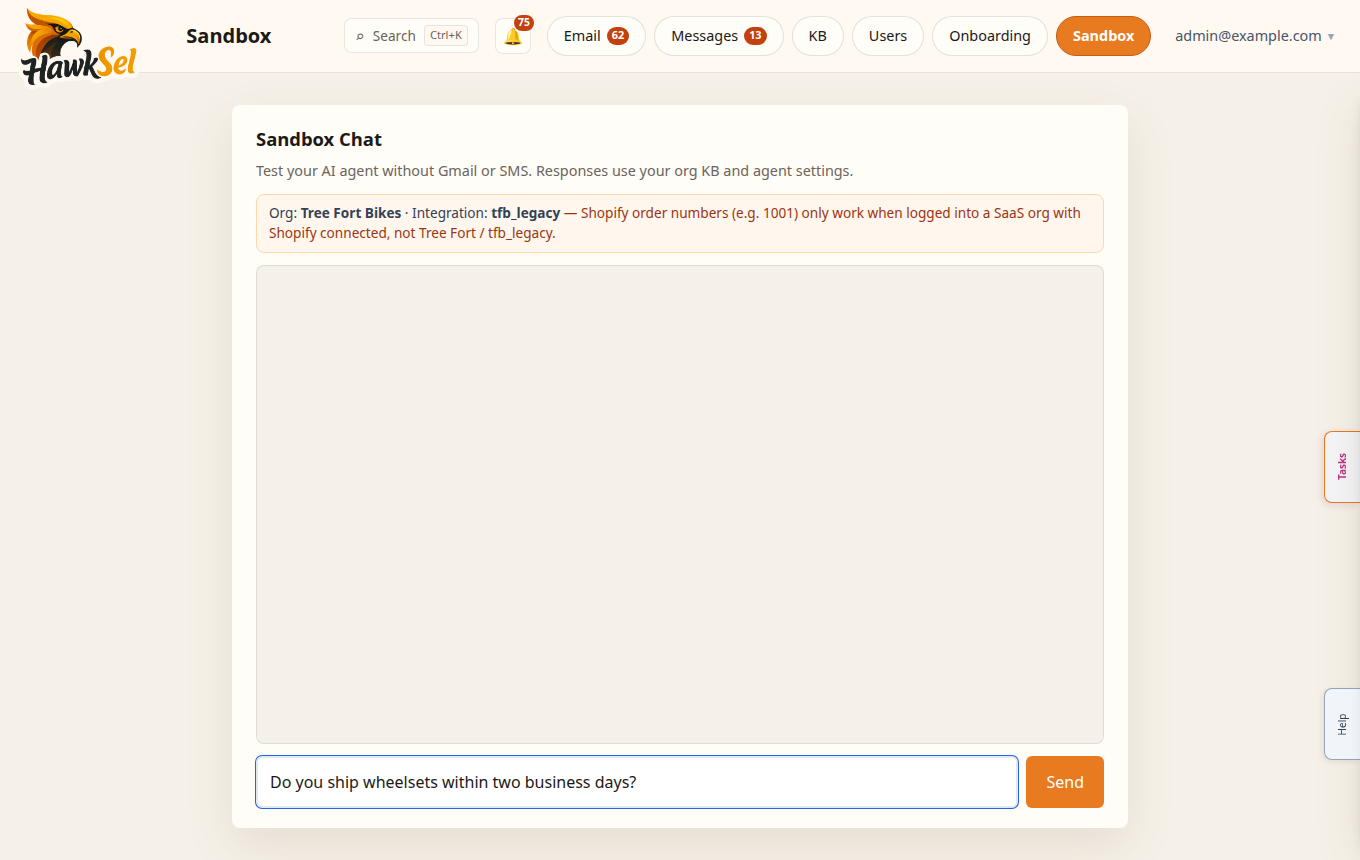Click the tfb_legacy integration label
Screen dimensions: 1360x860
coord(526,213)
